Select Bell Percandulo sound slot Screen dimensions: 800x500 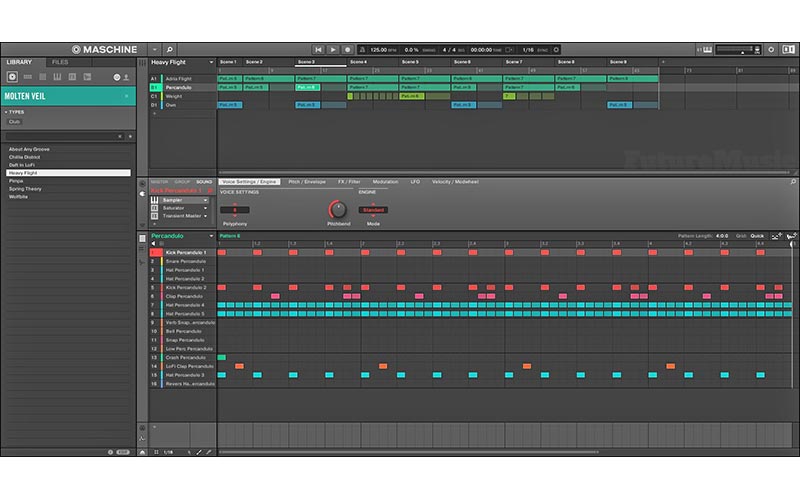[x=182, y=331]
